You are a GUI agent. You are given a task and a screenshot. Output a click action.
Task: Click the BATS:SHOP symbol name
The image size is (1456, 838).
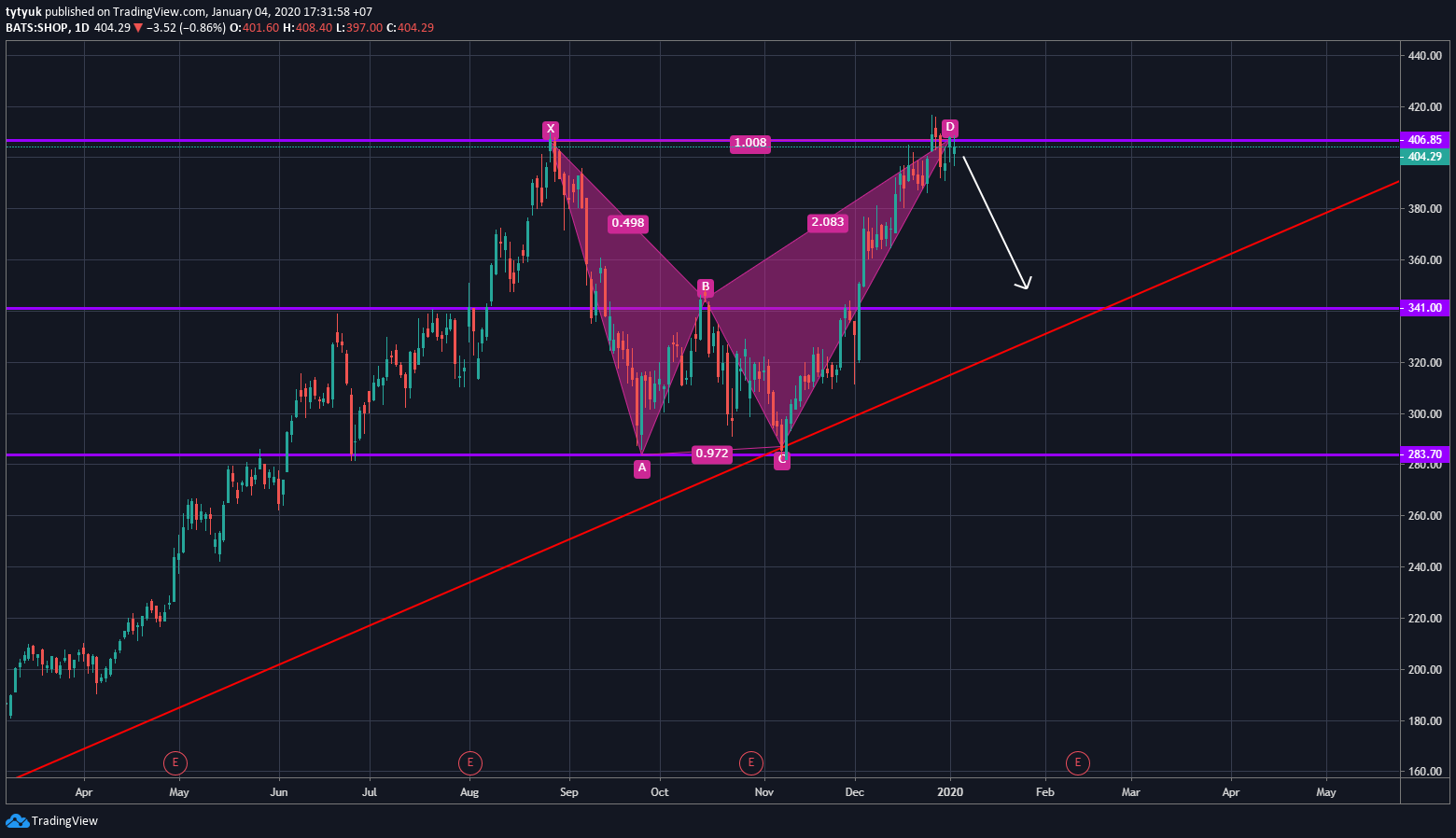[36, 28]
